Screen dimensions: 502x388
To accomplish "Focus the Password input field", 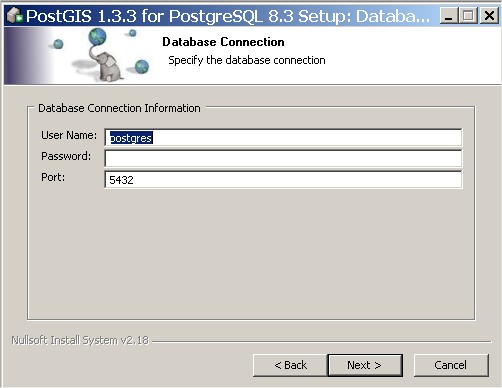I will click(x=283, y=158).
